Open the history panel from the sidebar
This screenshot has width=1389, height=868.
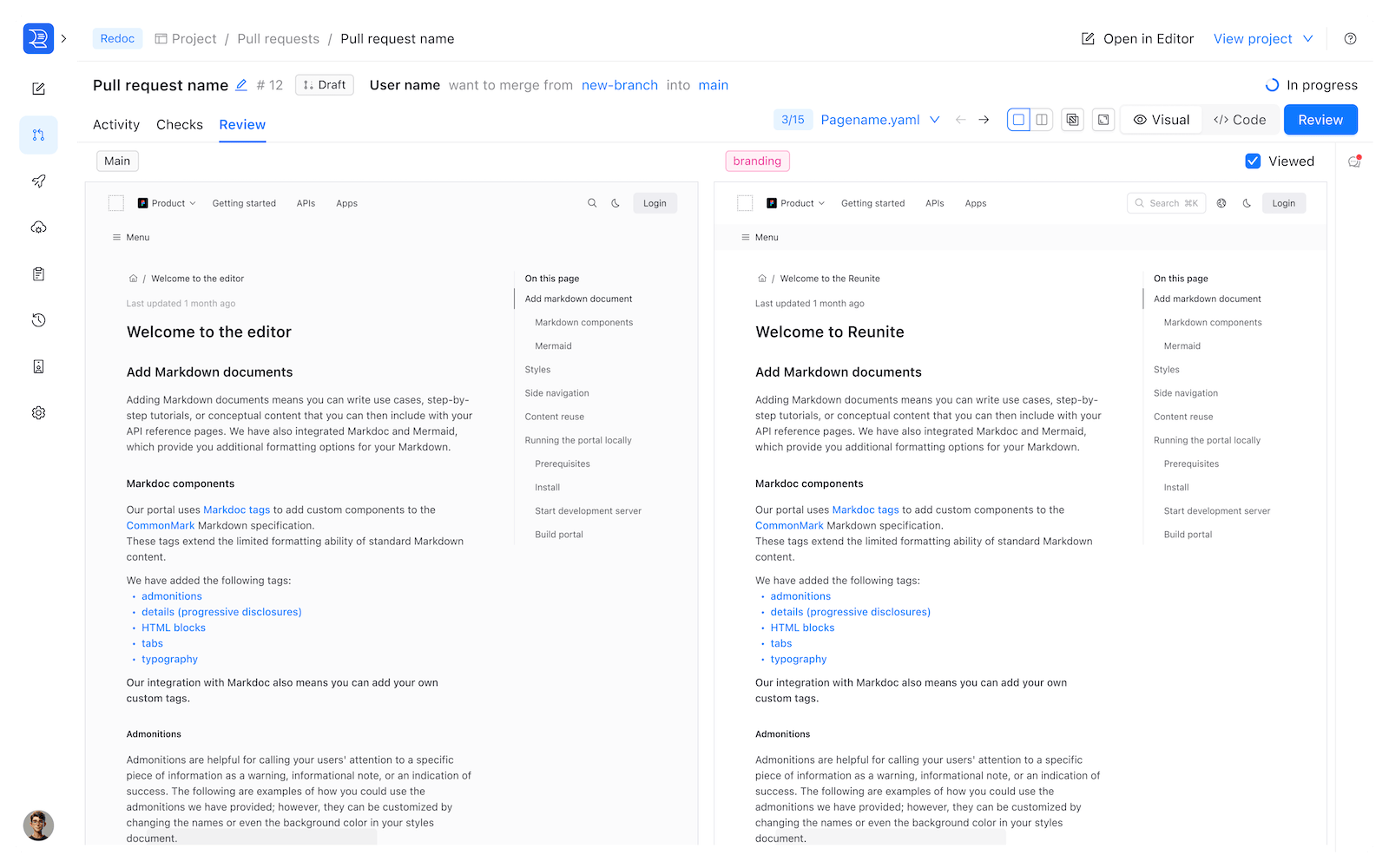click(x=38, y=319)
